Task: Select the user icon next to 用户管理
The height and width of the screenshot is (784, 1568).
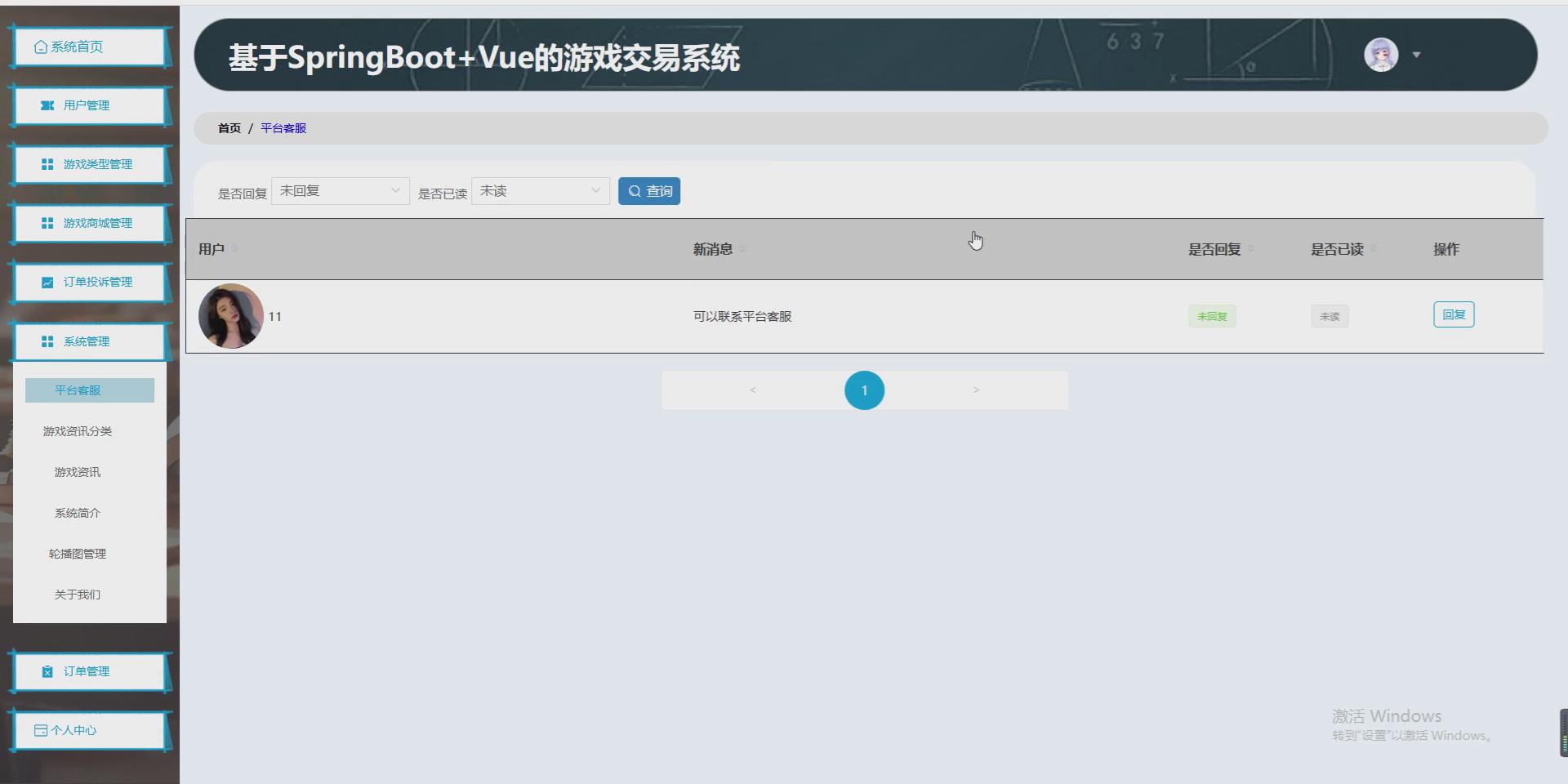Action: coord(47,105)
